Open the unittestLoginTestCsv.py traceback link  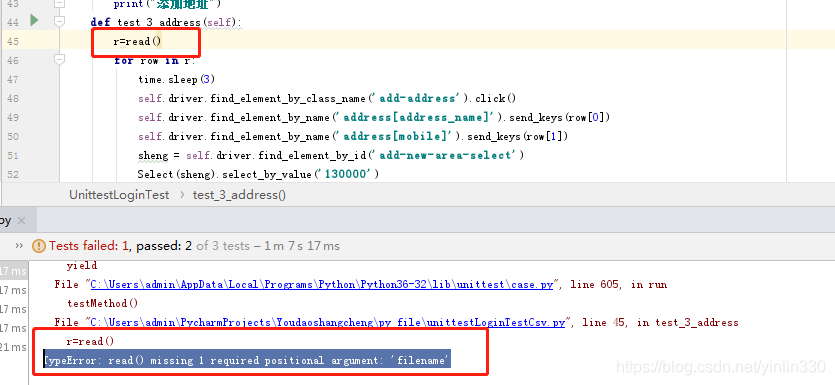click(328, 323)
